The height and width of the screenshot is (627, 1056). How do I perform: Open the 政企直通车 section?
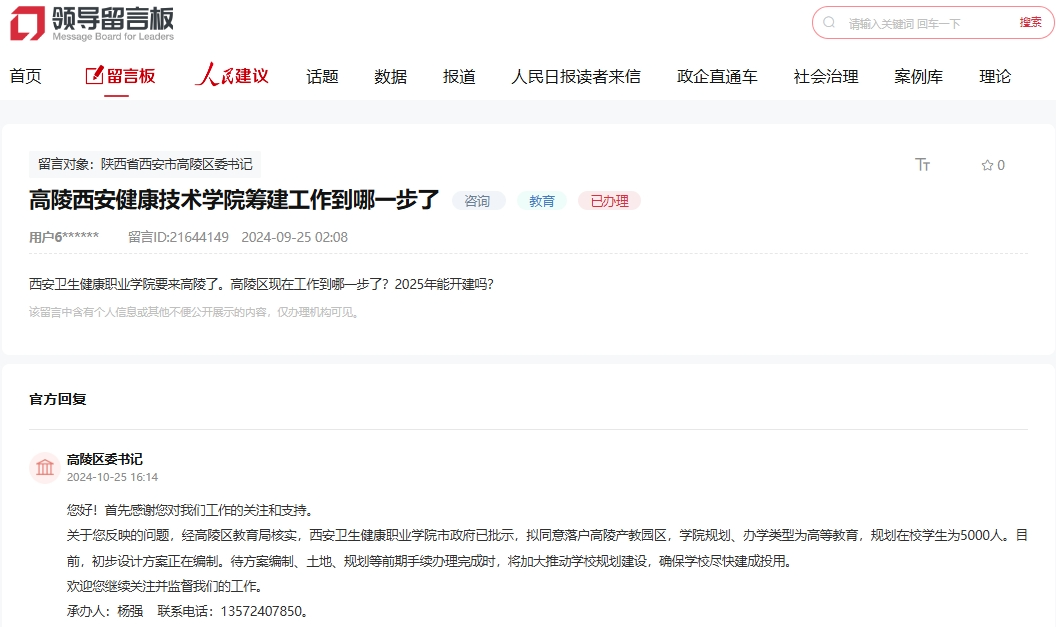[716, 75]
